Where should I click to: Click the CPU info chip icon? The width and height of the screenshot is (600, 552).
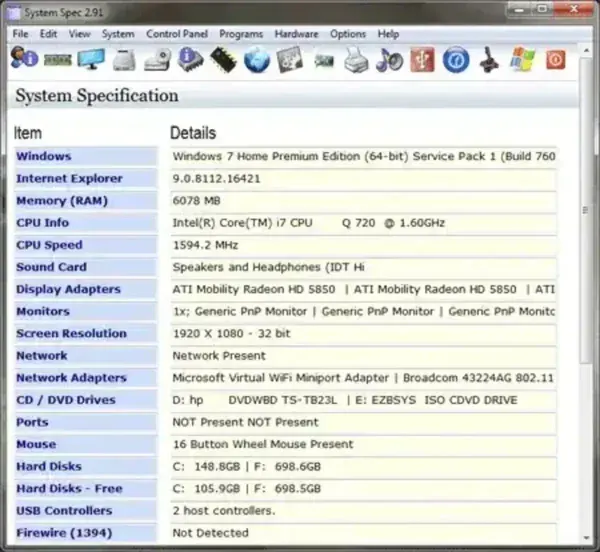[191, 59]
